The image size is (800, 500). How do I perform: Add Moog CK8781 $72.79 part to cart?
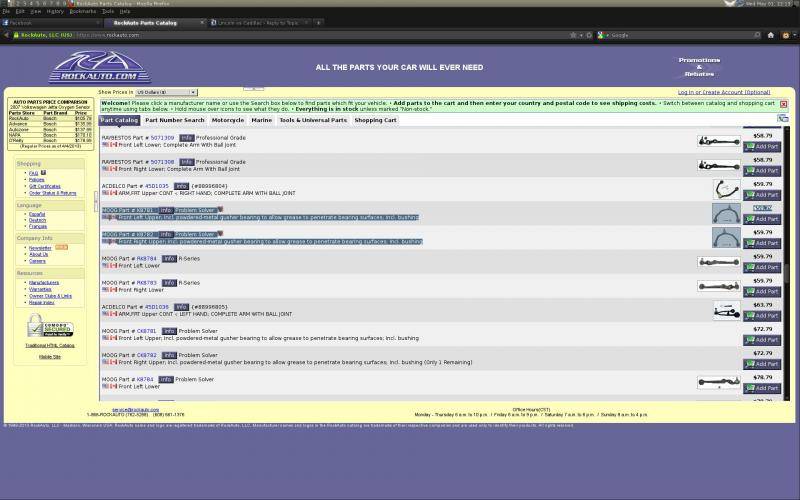(762, 340)
